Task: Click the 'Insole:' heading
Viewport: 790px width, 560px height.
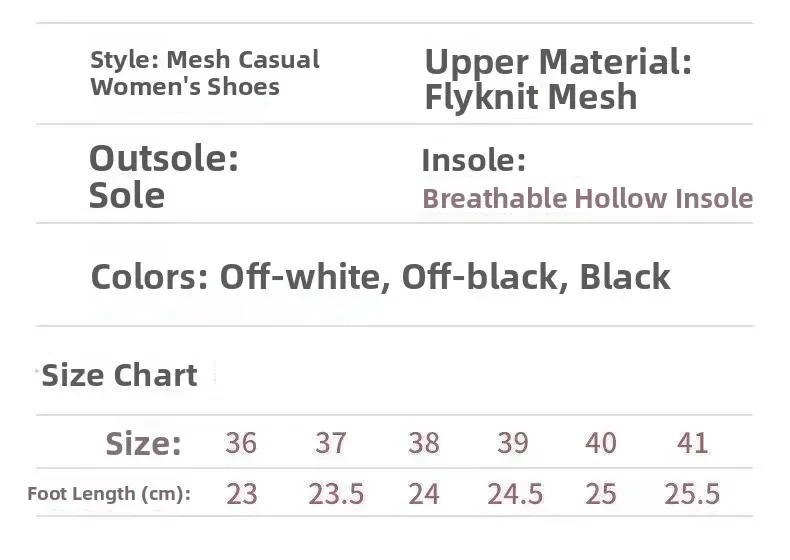Action: 473,160
